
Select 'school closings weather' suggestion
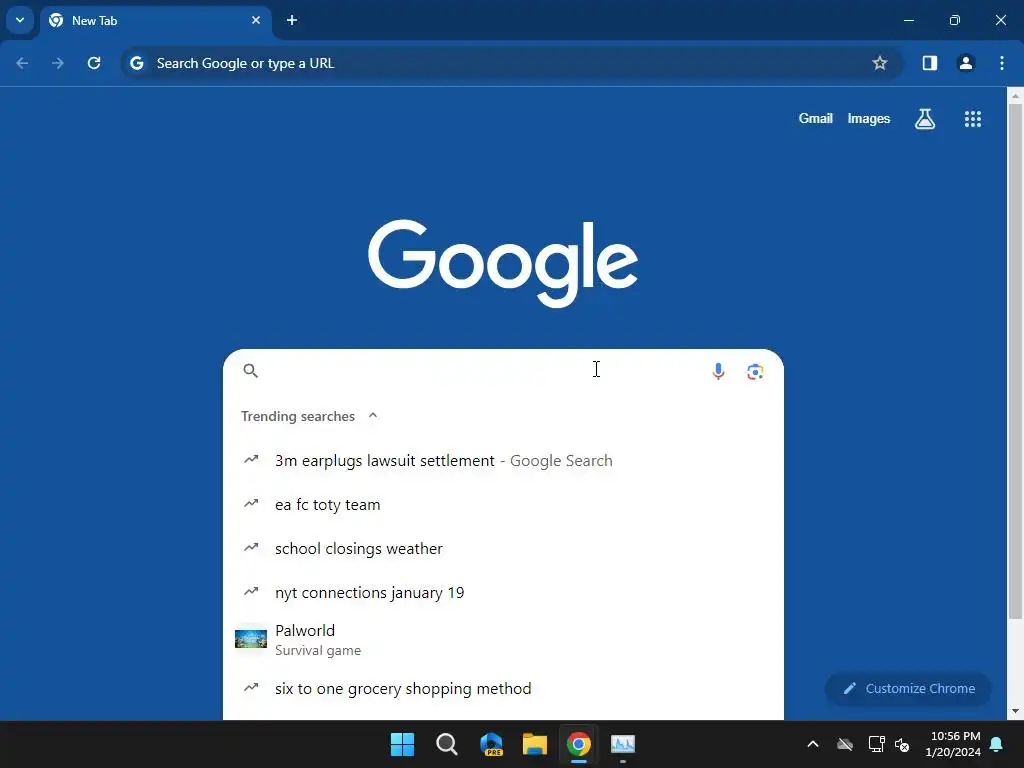pos(503,549)
